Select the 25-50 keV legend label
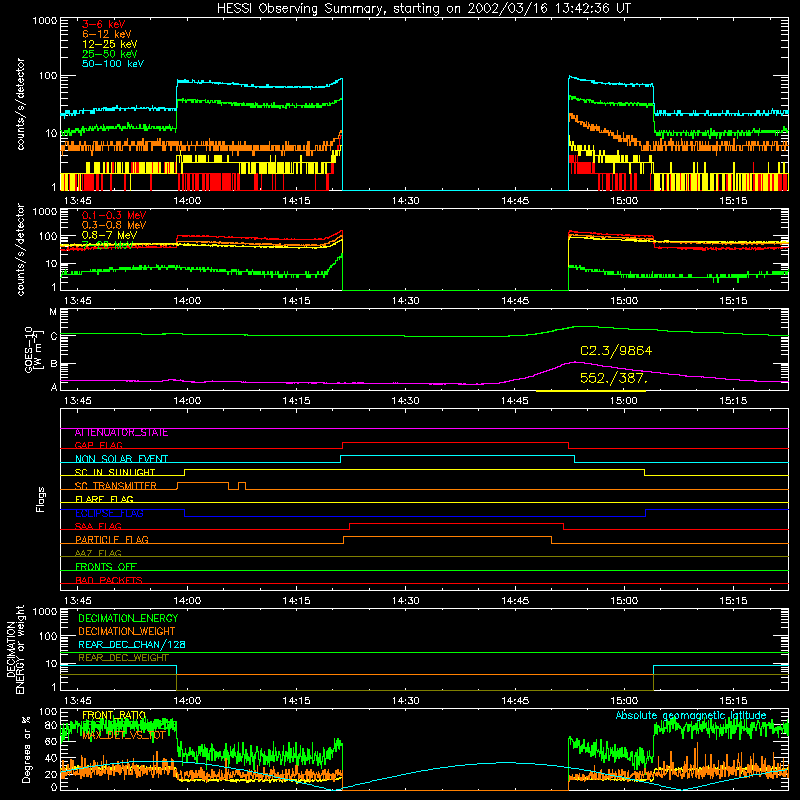The image size is (800, 800). pyautogui.click(x=109, y=54)
